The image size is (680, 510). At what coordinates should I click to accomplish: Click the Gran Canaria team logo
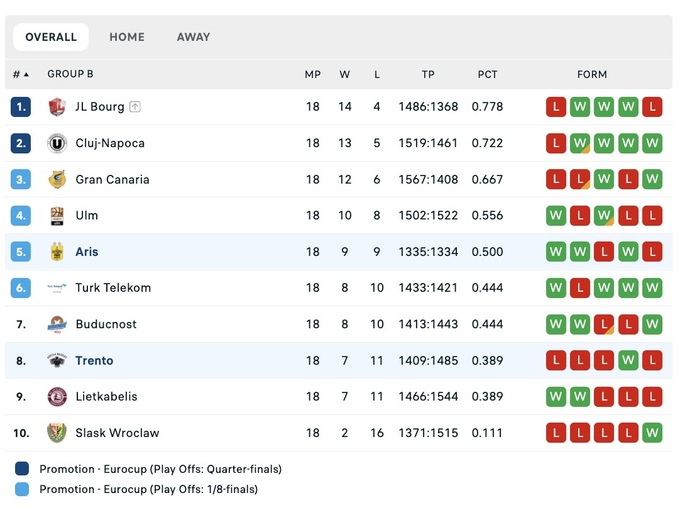pyautogui.click(x=57, y=180)
